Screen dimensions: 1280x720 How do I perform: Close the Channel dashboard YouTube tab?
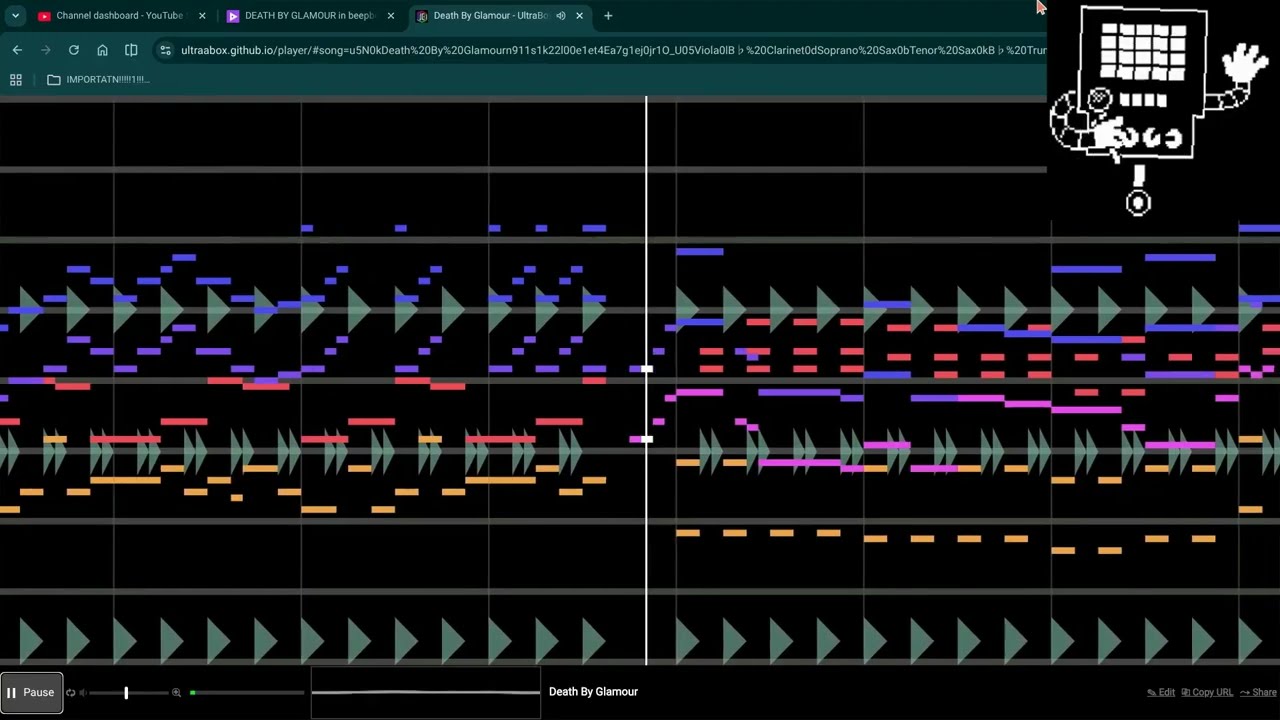point(202,16)
